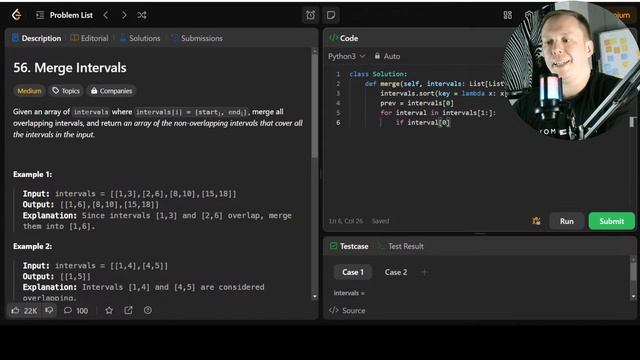The image size is (640, 360).
Task: Click the 'prev = intervals[0]' line
Action: pos(417,103)
